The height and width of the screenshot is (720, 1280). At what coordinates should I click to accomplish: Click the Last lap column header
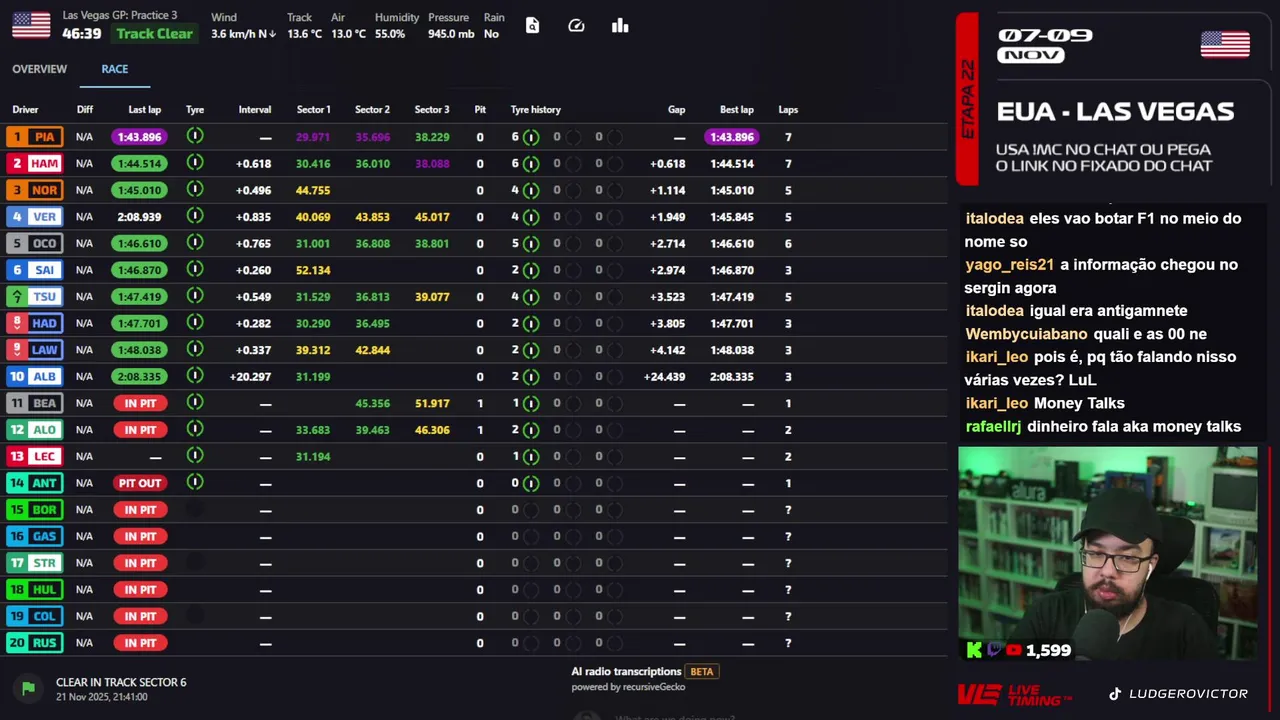145,110
